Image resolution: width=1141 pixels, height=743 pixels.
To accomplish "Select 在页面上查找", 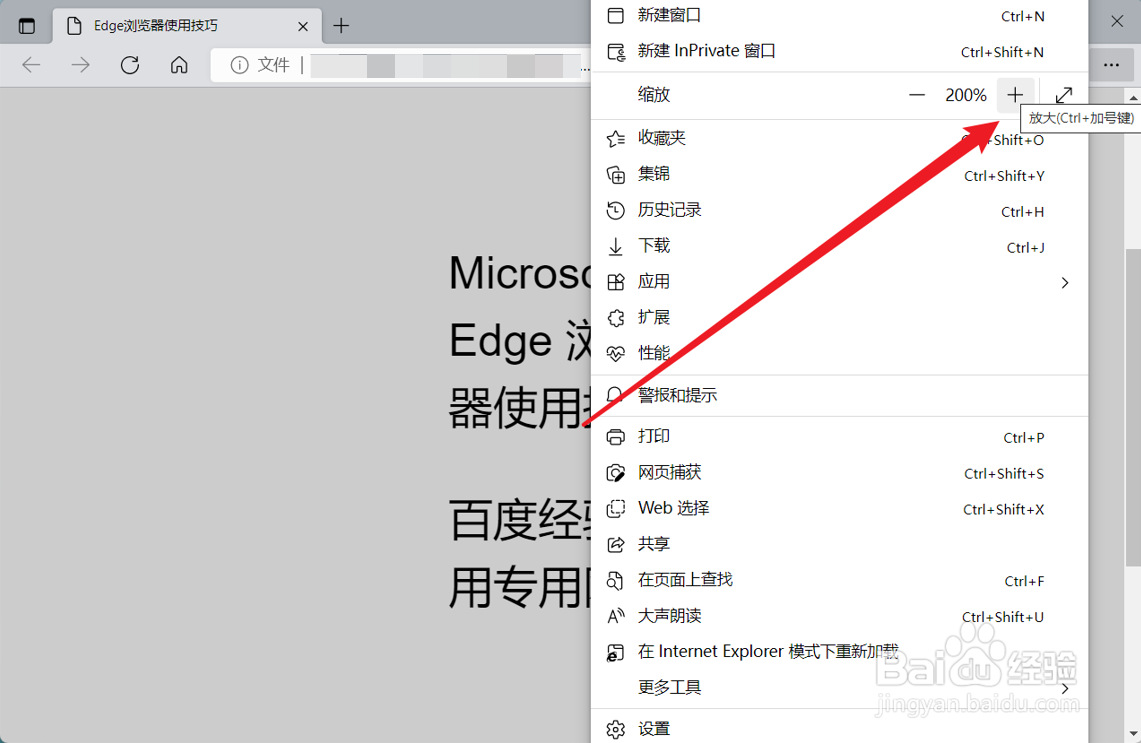I will click(839, 580).
